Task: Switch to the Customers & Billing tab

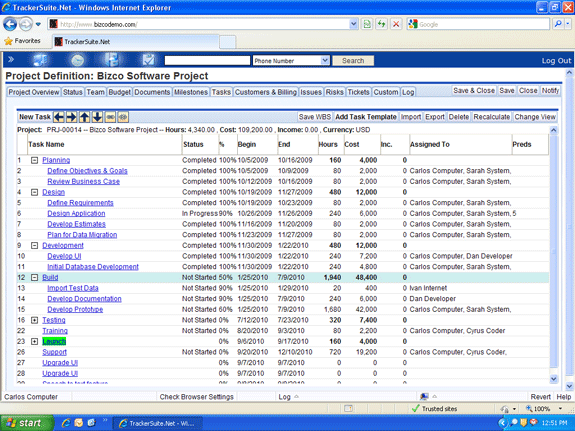Action: (265, 92)
